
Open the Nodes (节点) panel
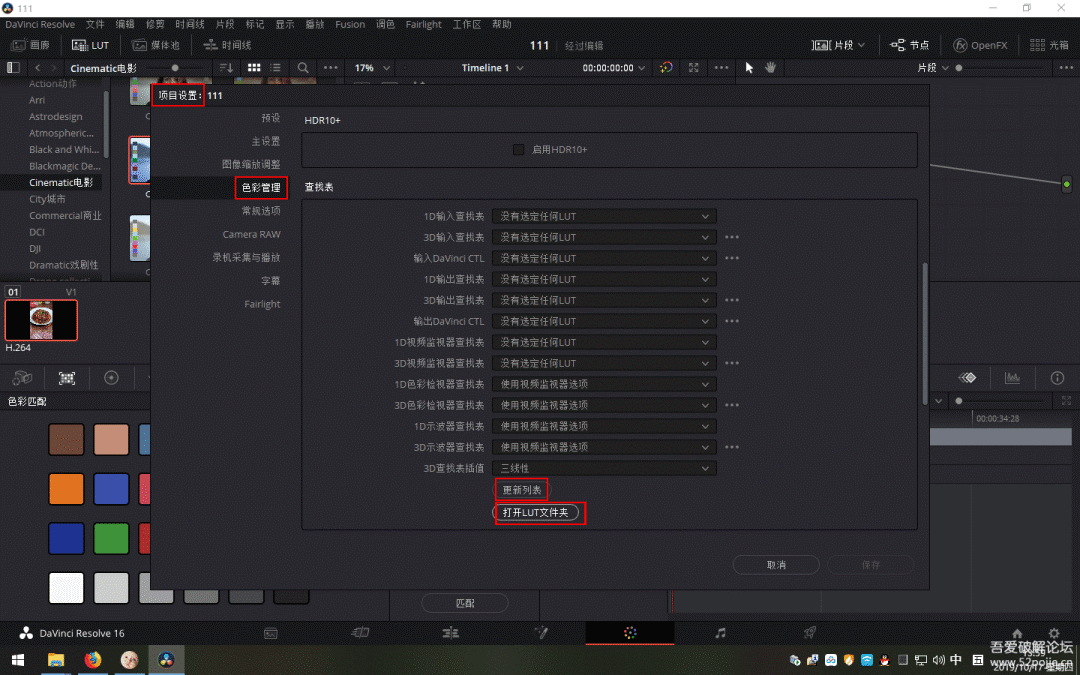click(x=910, y=45)
